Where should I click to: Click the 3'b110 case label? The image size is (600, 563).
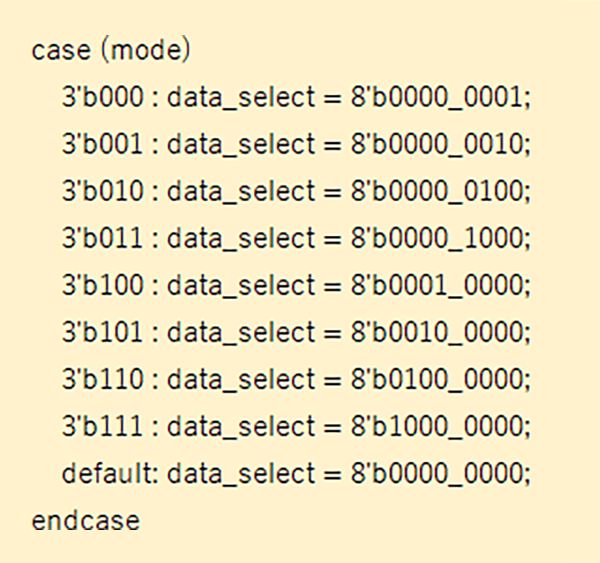pos(103,379)
